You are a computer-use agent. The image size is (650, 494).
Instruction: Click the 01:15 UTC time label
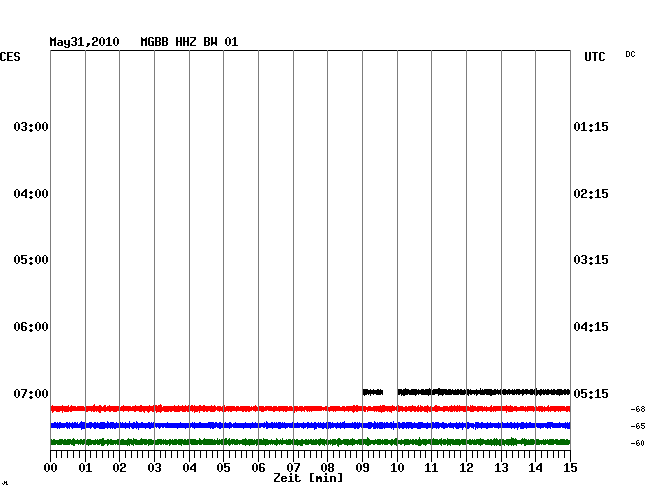point(591,126)
